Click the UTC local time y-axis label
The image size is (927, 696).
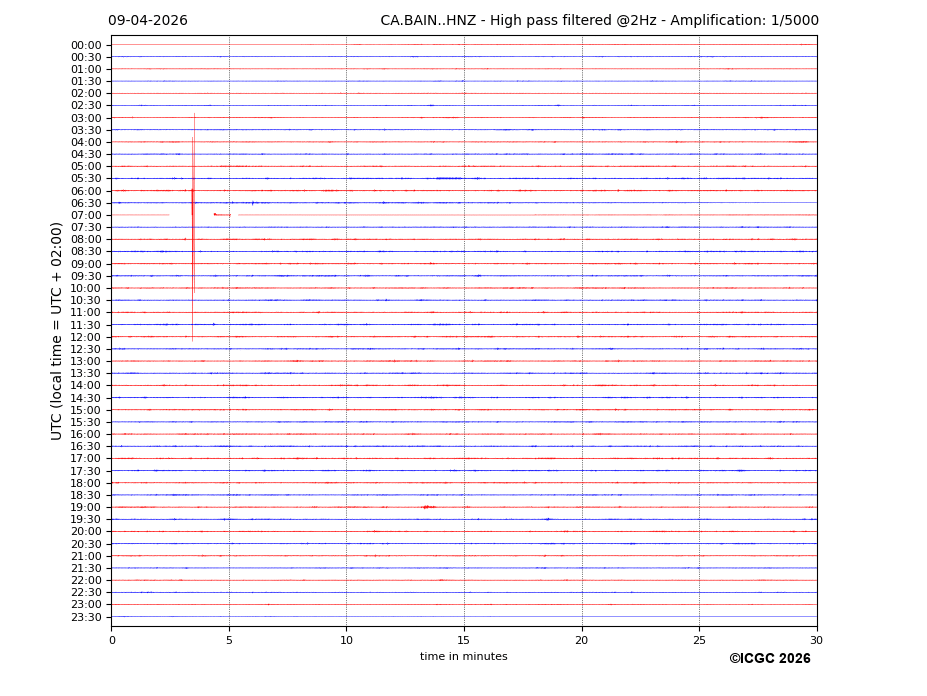click(57, 331)
